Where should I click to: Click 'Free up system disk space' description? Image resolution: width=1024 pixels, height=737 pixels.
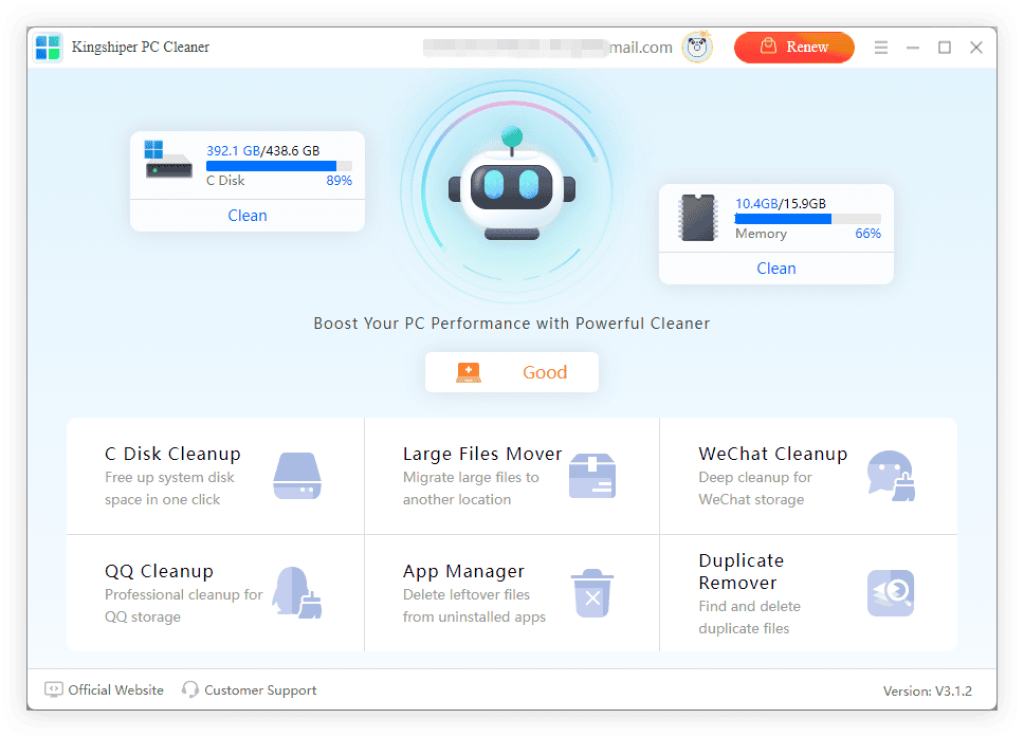170,488
